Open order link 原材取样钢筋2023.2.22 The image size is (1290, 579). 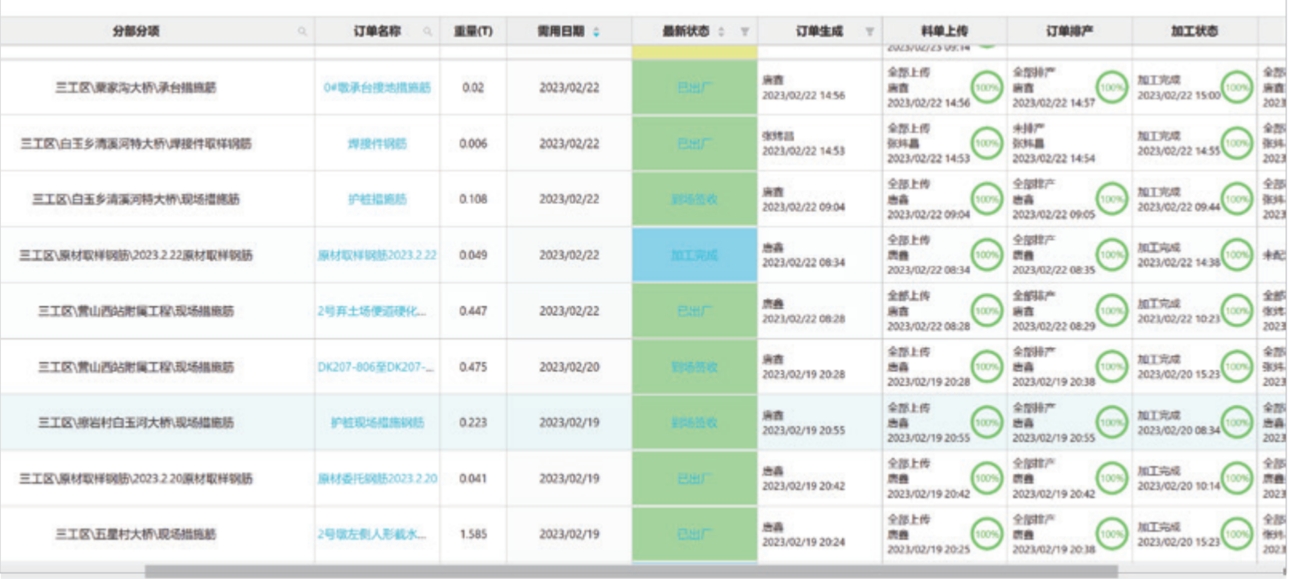point(377,256)
